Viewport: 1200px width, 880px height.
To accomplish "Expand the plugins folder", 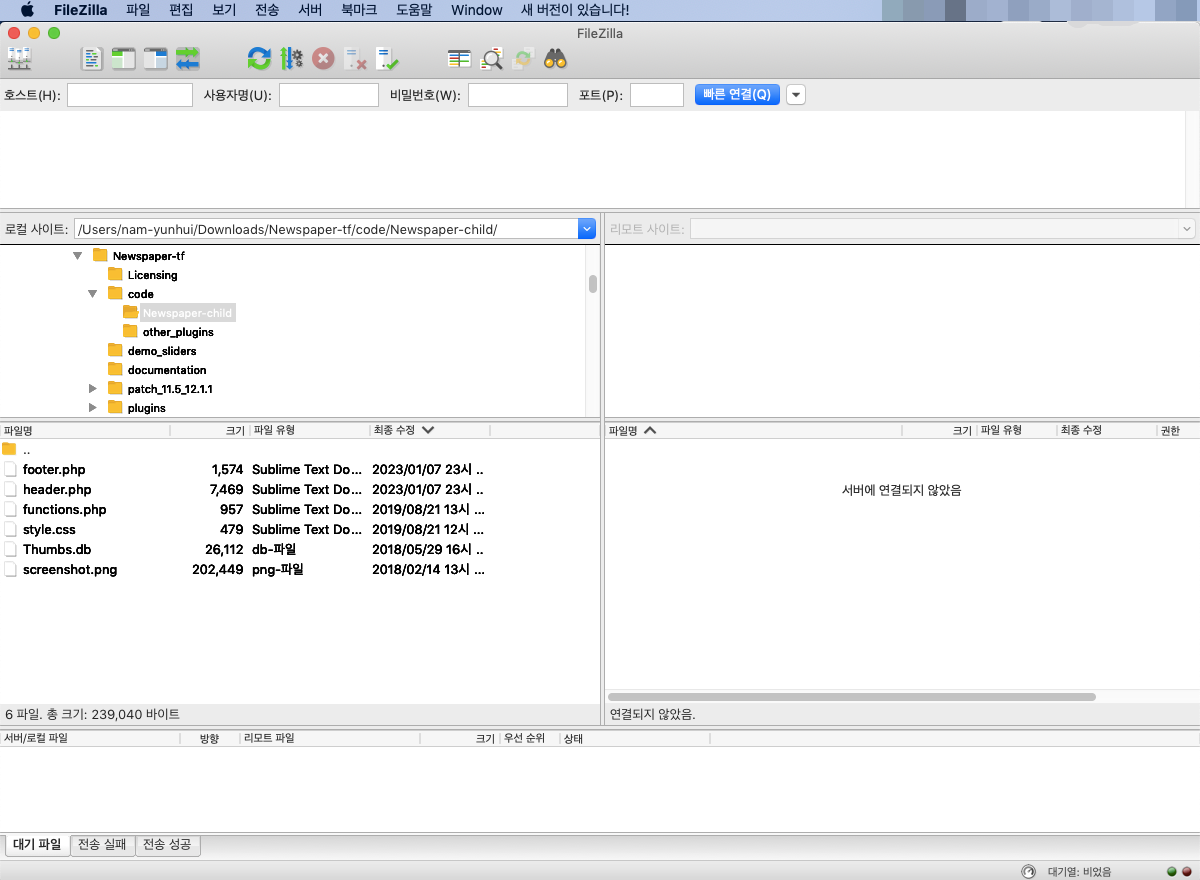I will pyautogui.click(x=93, y=408).
